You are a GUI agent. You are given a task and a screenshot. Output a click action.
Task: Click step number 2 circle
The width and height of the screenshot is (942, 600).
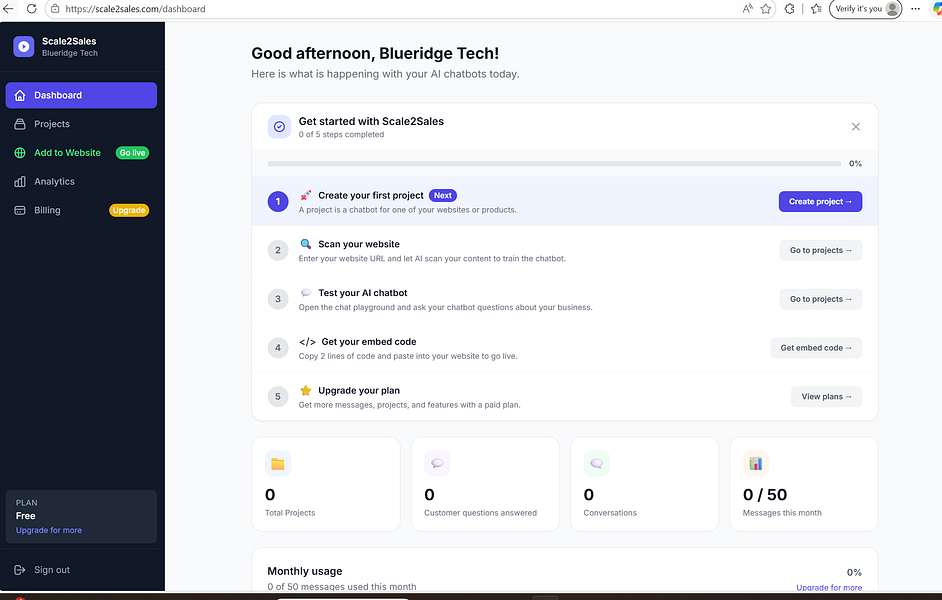(x=278, y=250)
